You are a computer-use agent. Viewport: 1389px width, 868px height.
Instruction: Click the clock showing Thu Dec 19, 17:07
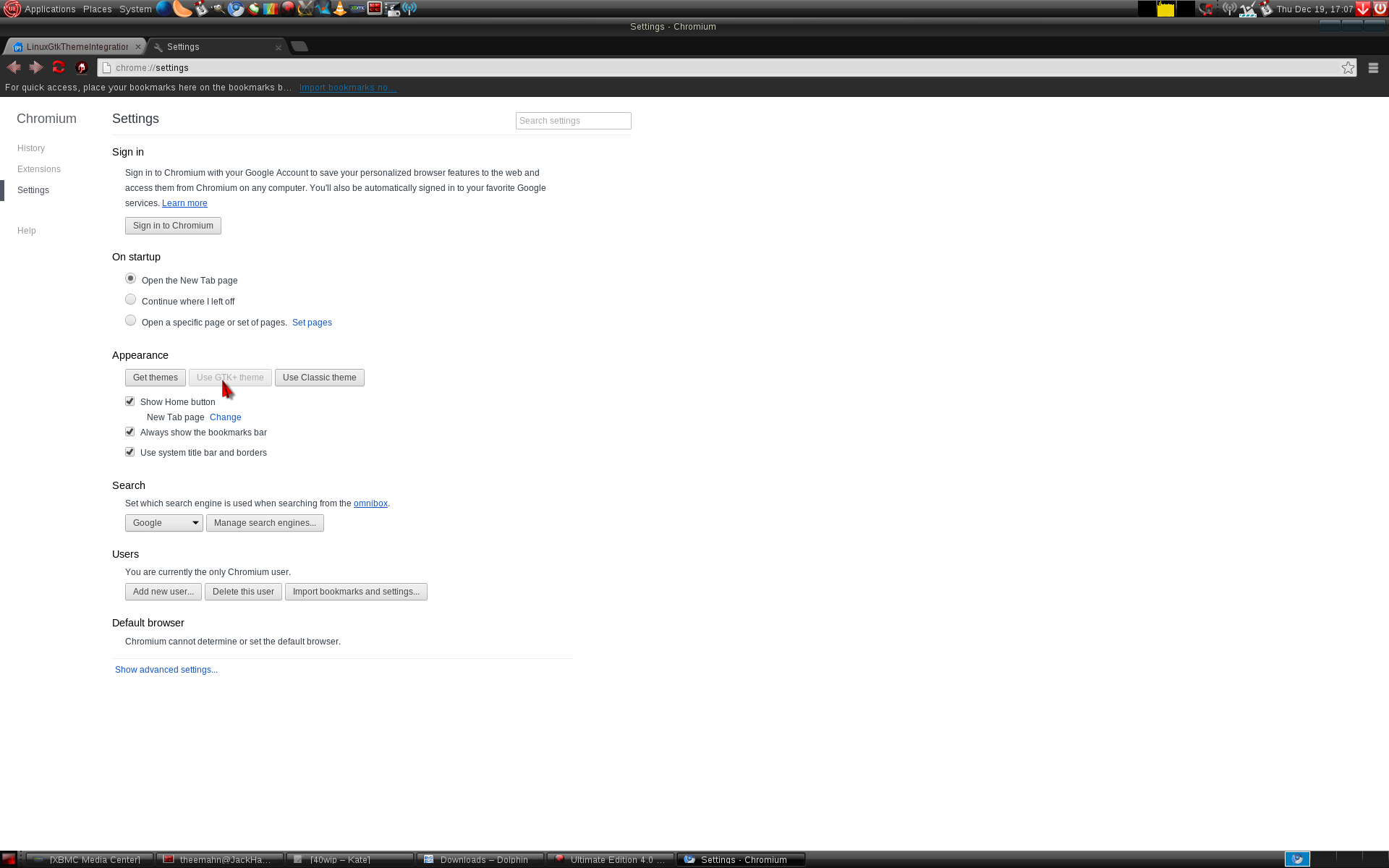1314,9
